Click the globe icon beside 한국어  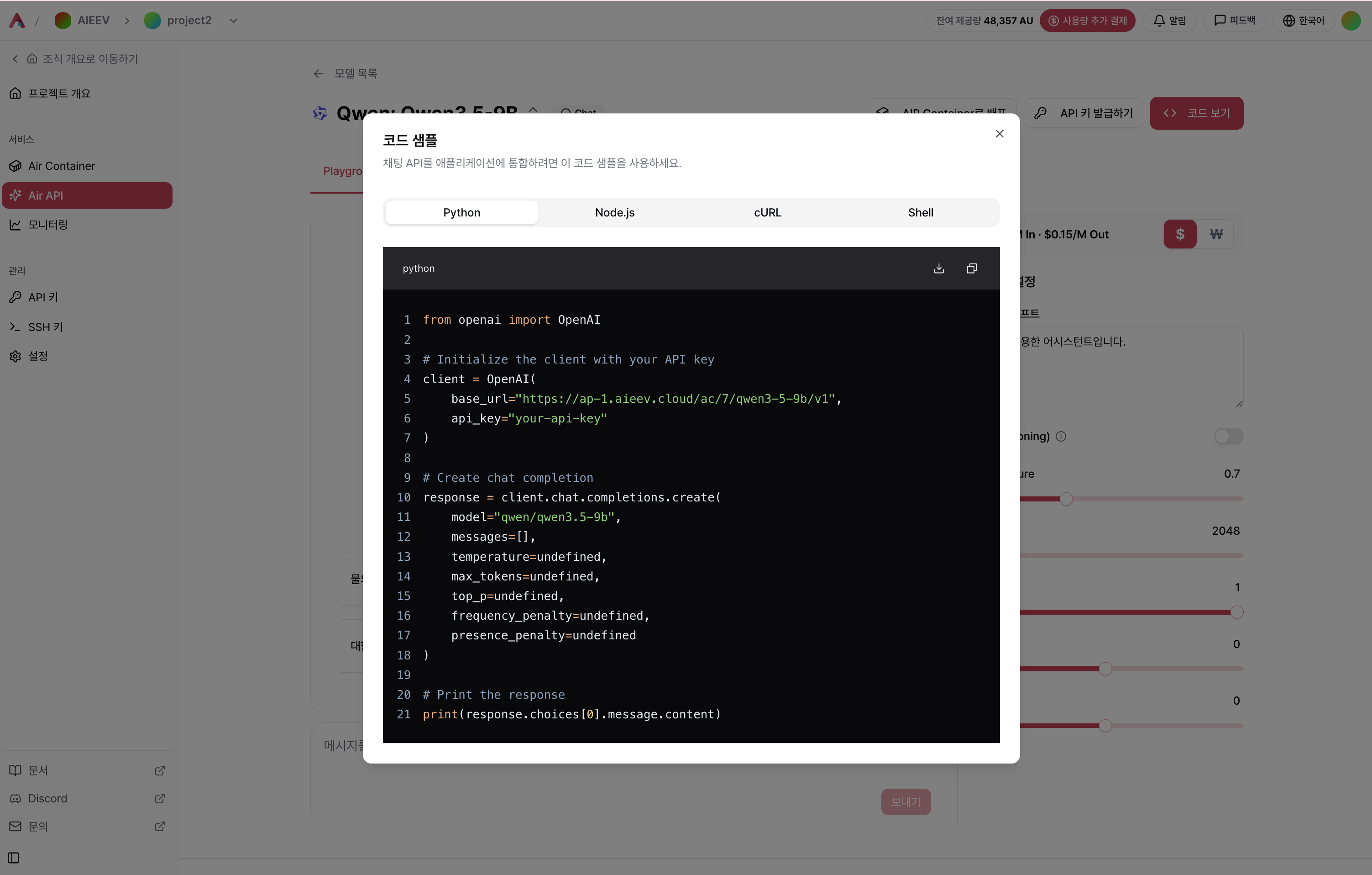point(1289,21)
